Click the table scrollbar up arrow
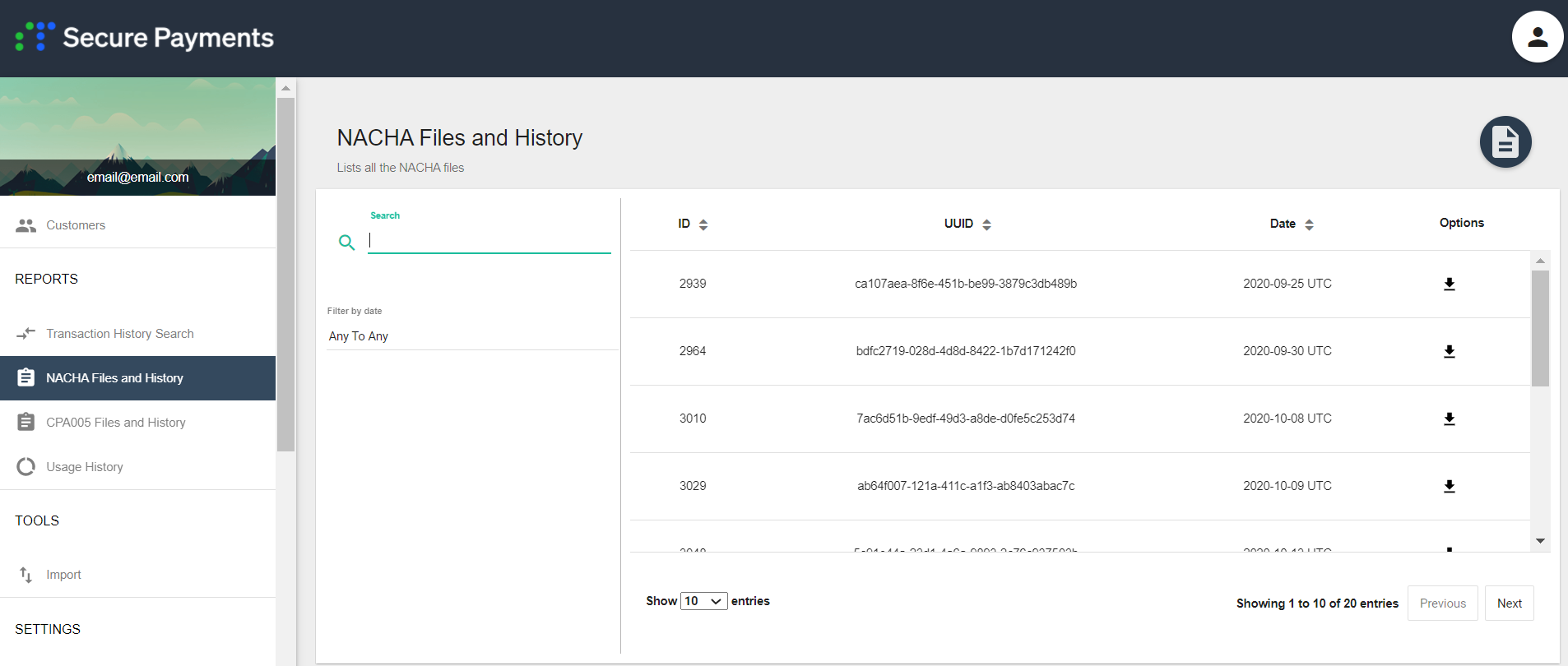1568x666 pixels. (x=1540, y=261)
